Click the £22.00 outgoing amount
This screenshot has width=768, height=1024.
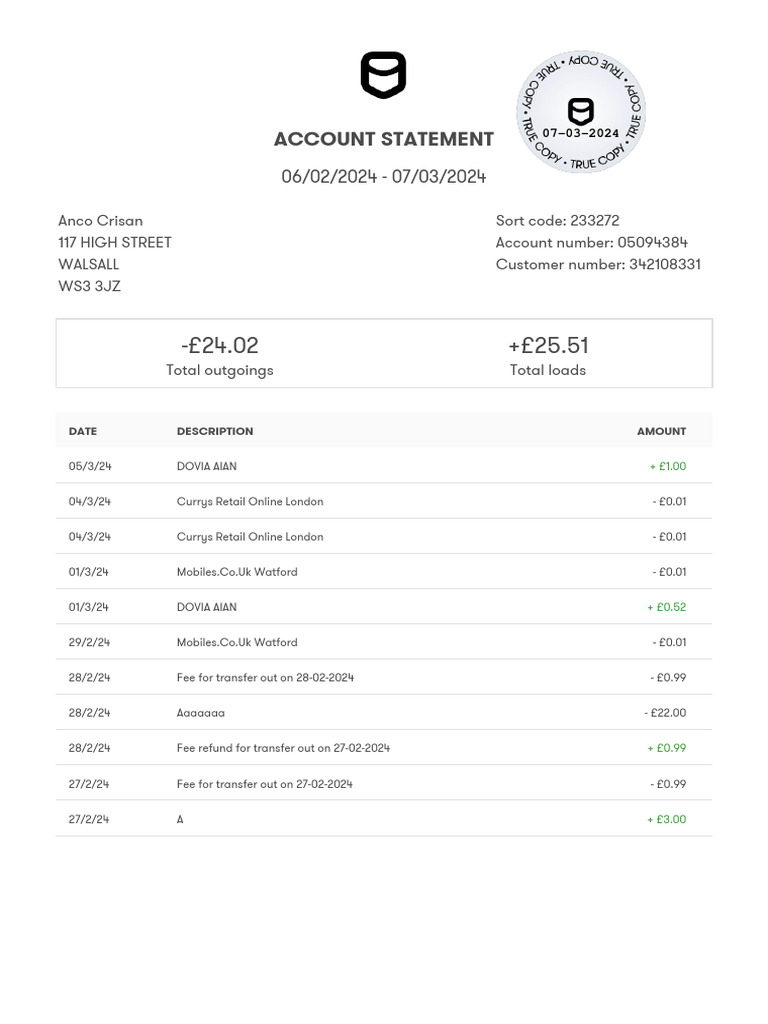pyautogui.click(x=665, y=713)
